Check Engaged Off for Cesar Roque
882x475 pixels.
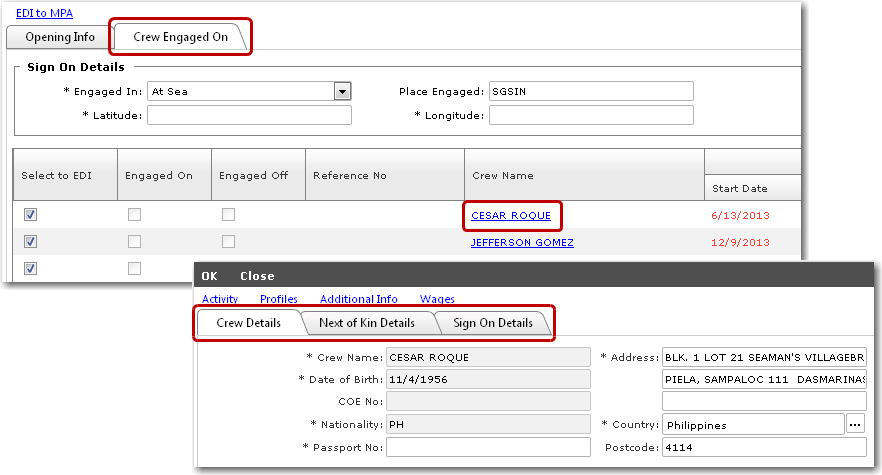pyautogui.click(x=229, y=215)
